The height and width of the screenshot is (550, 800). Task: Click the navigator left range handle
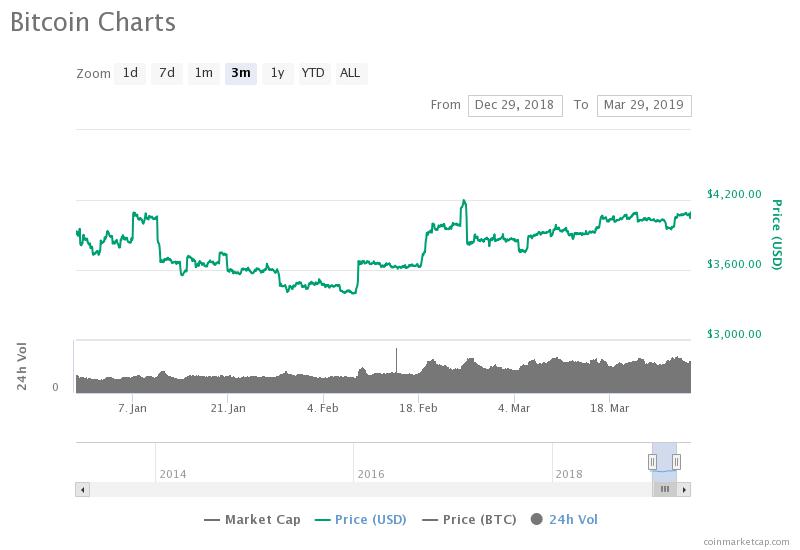coord(652,461)
